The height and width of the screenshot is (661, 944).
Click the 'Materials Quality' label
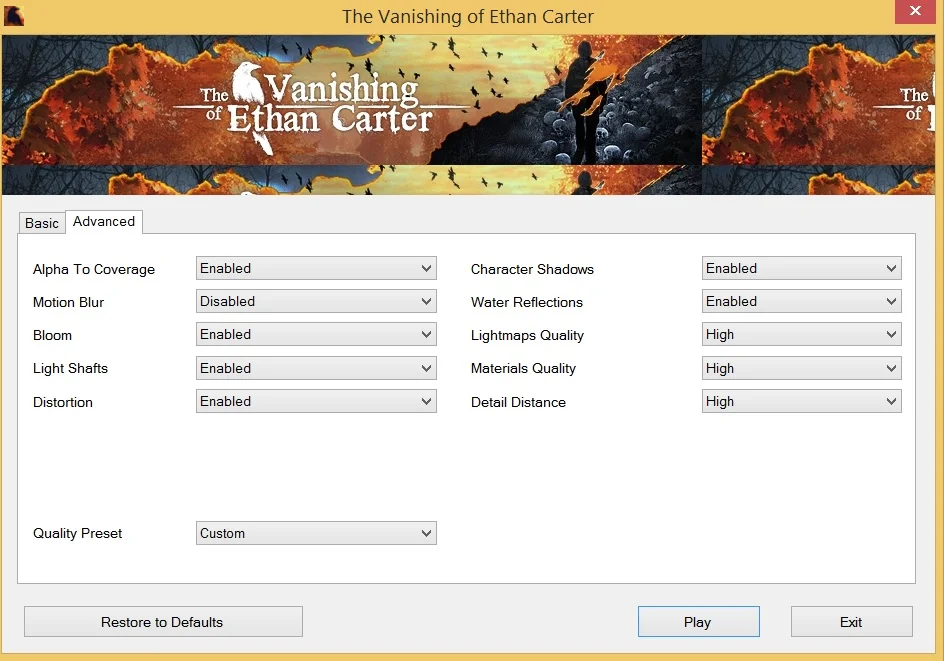[523, 368]
